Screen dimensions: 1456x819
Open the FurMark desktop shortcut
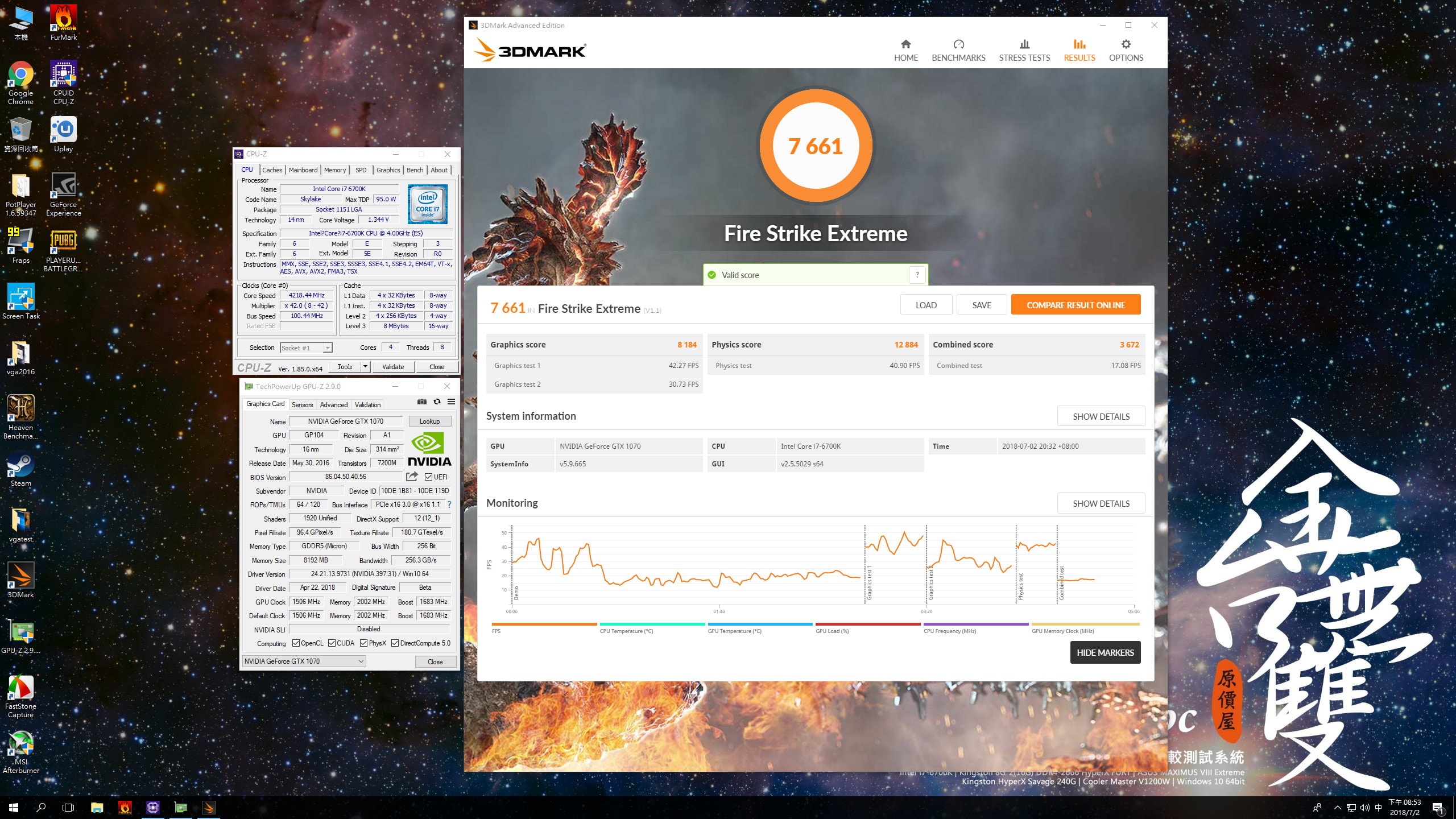pos(63,23)
